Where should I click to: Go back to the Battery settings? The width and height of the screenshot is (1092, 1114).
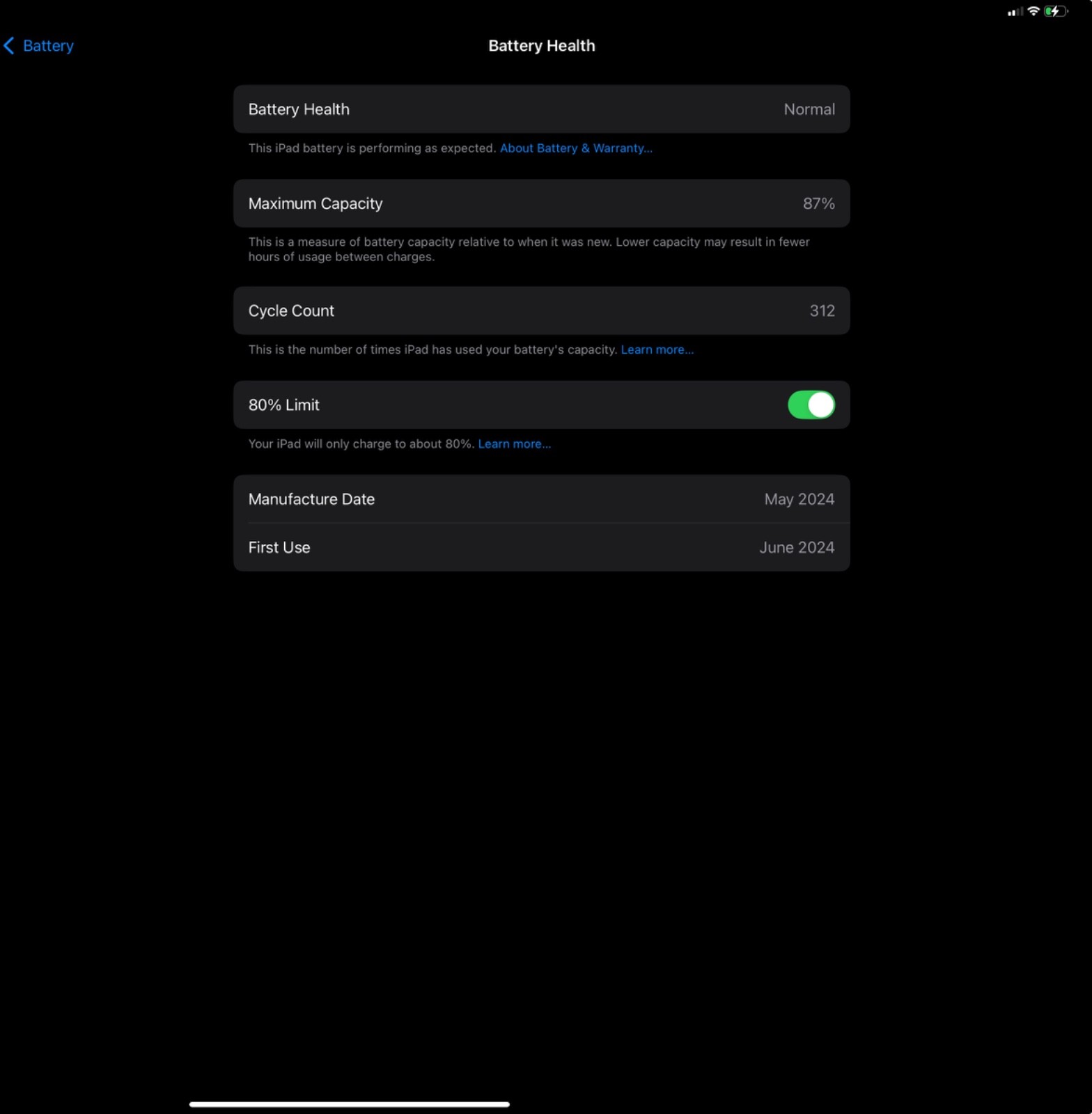pos(39,46)
